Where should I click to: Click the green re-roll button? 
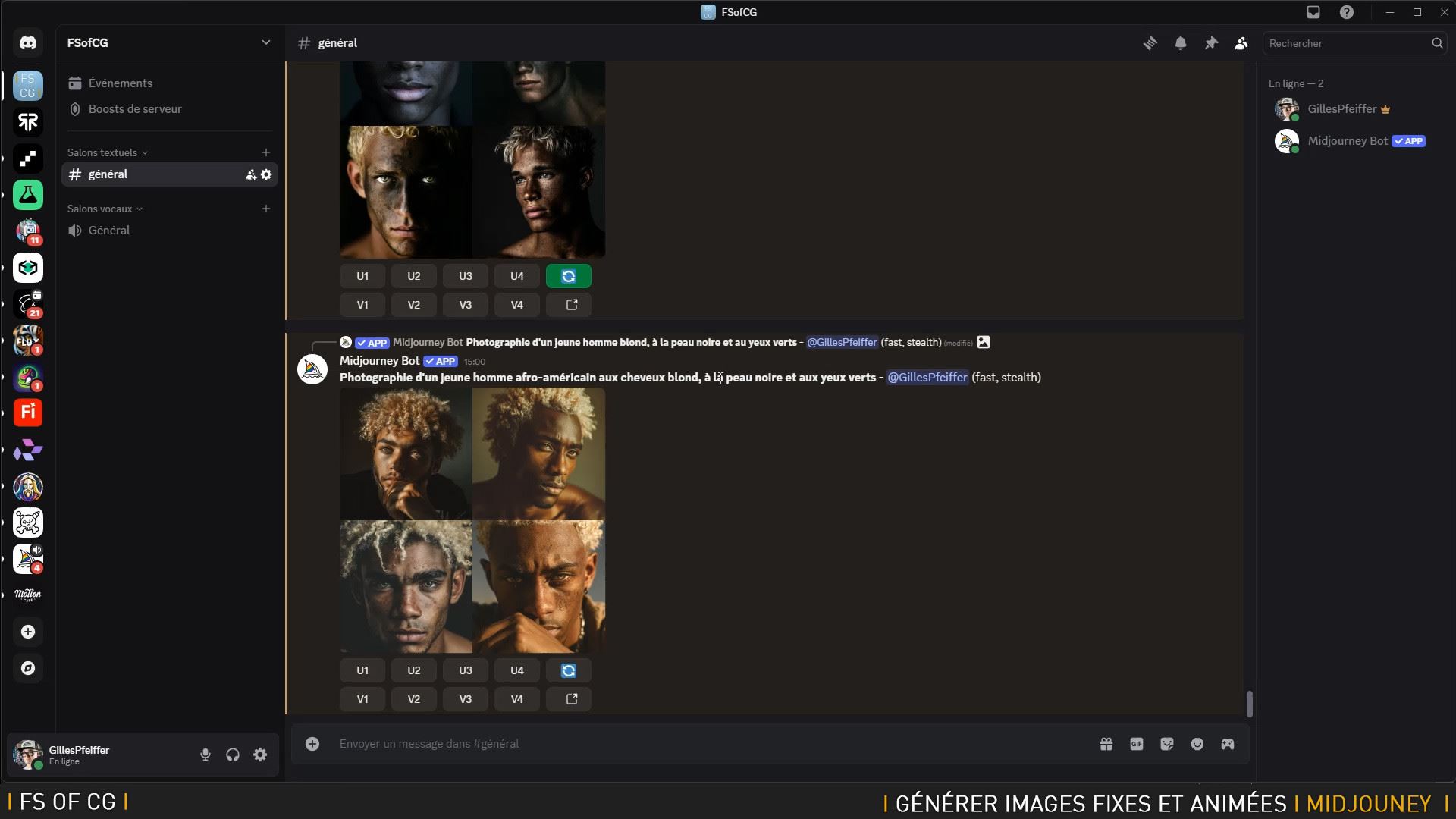[568, 276]
